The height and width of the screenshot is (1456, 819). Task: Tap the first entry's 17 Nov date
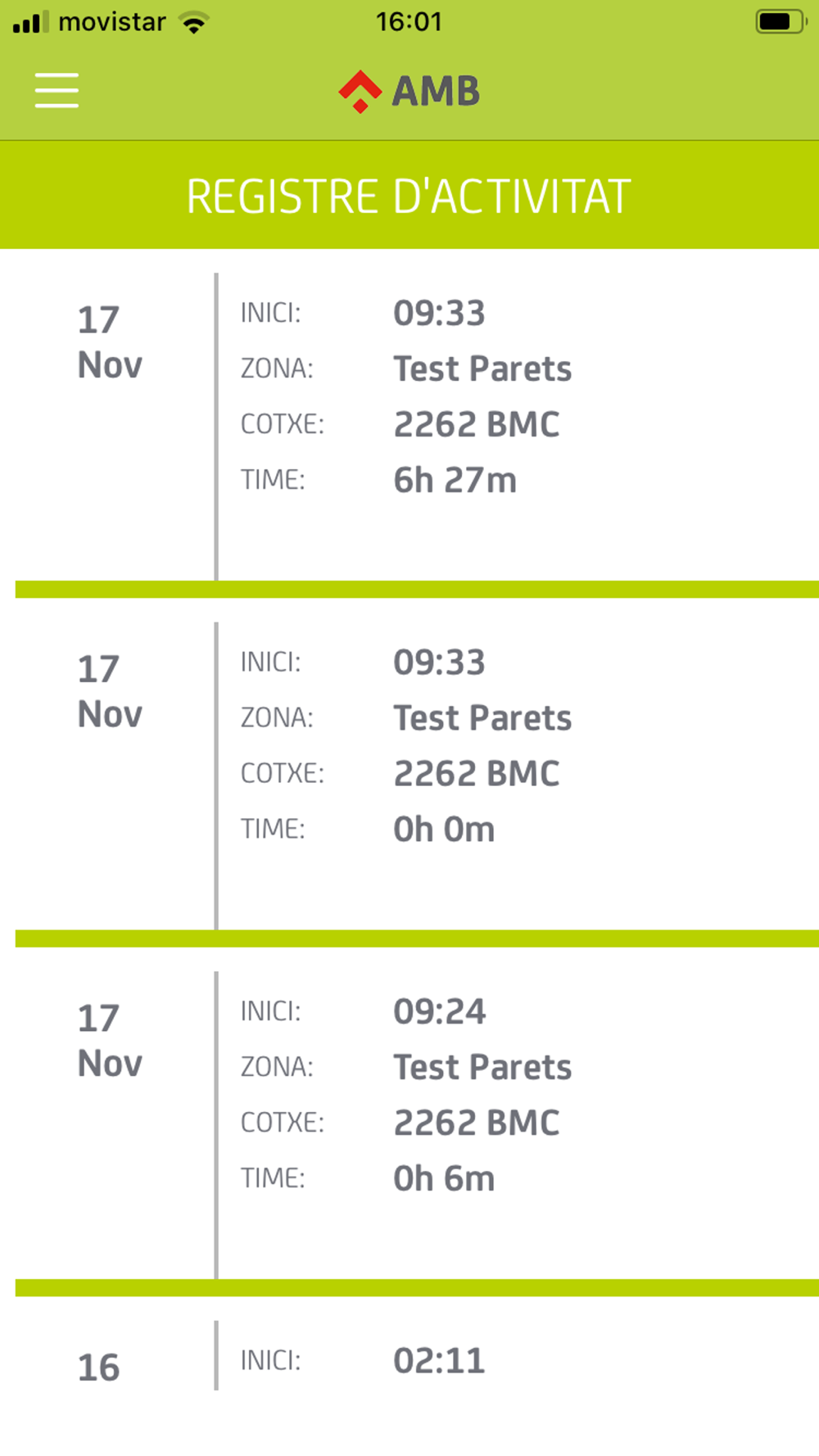click(110, 342)
